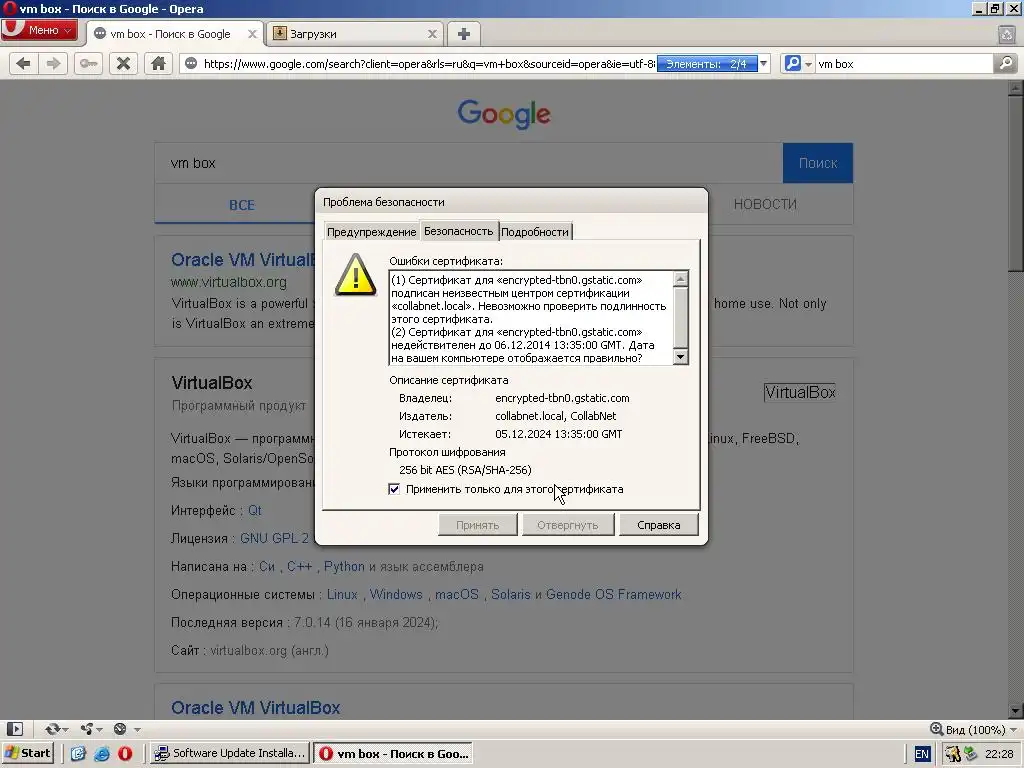
Task: Click the show desktop quick launch icon
Action: (78, 754)
